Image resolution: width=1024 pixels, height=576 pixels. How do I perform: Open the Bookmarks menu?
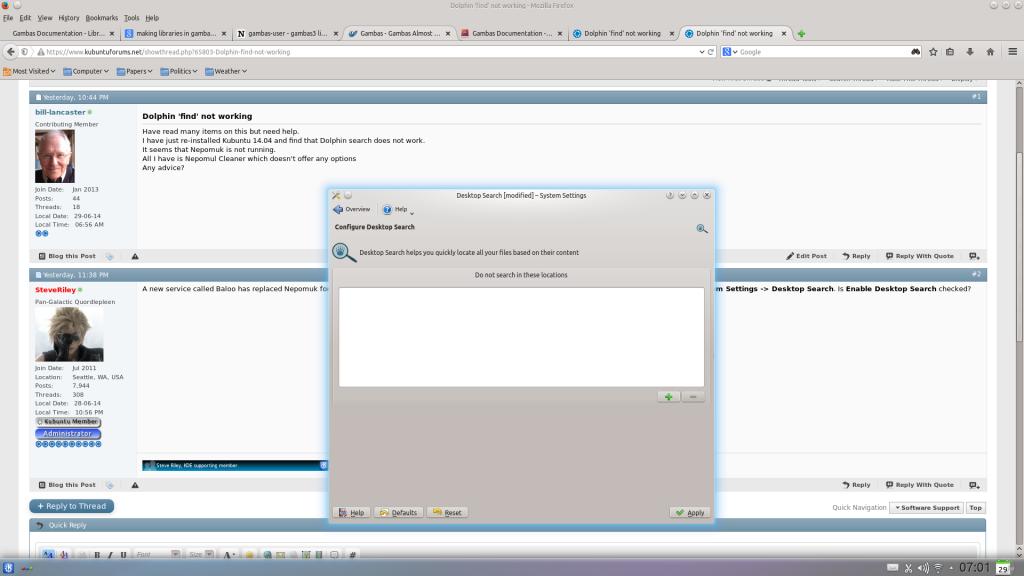click(101, 18)
